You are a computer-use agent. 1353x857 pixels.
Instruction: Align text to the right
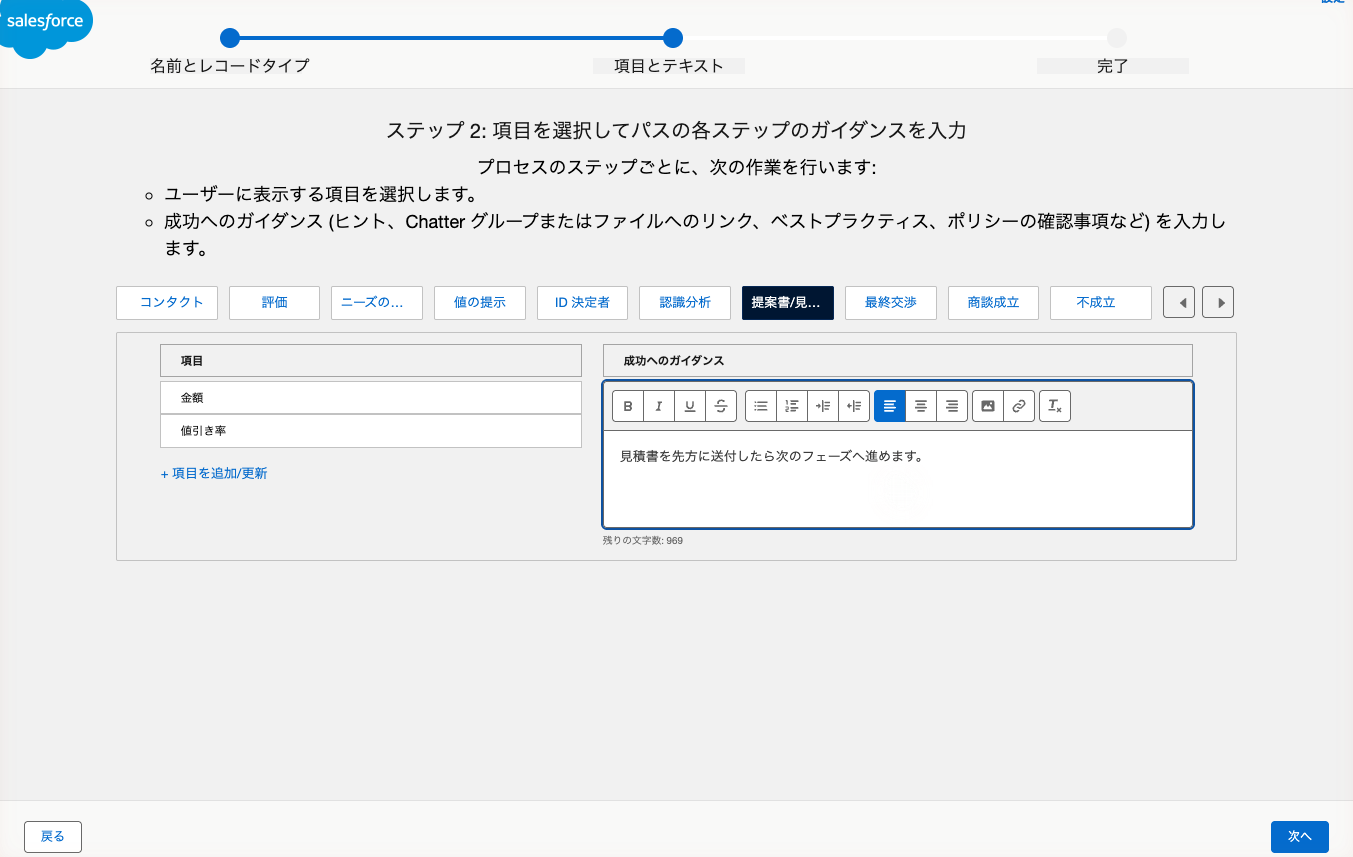click(x=952, y=406)
